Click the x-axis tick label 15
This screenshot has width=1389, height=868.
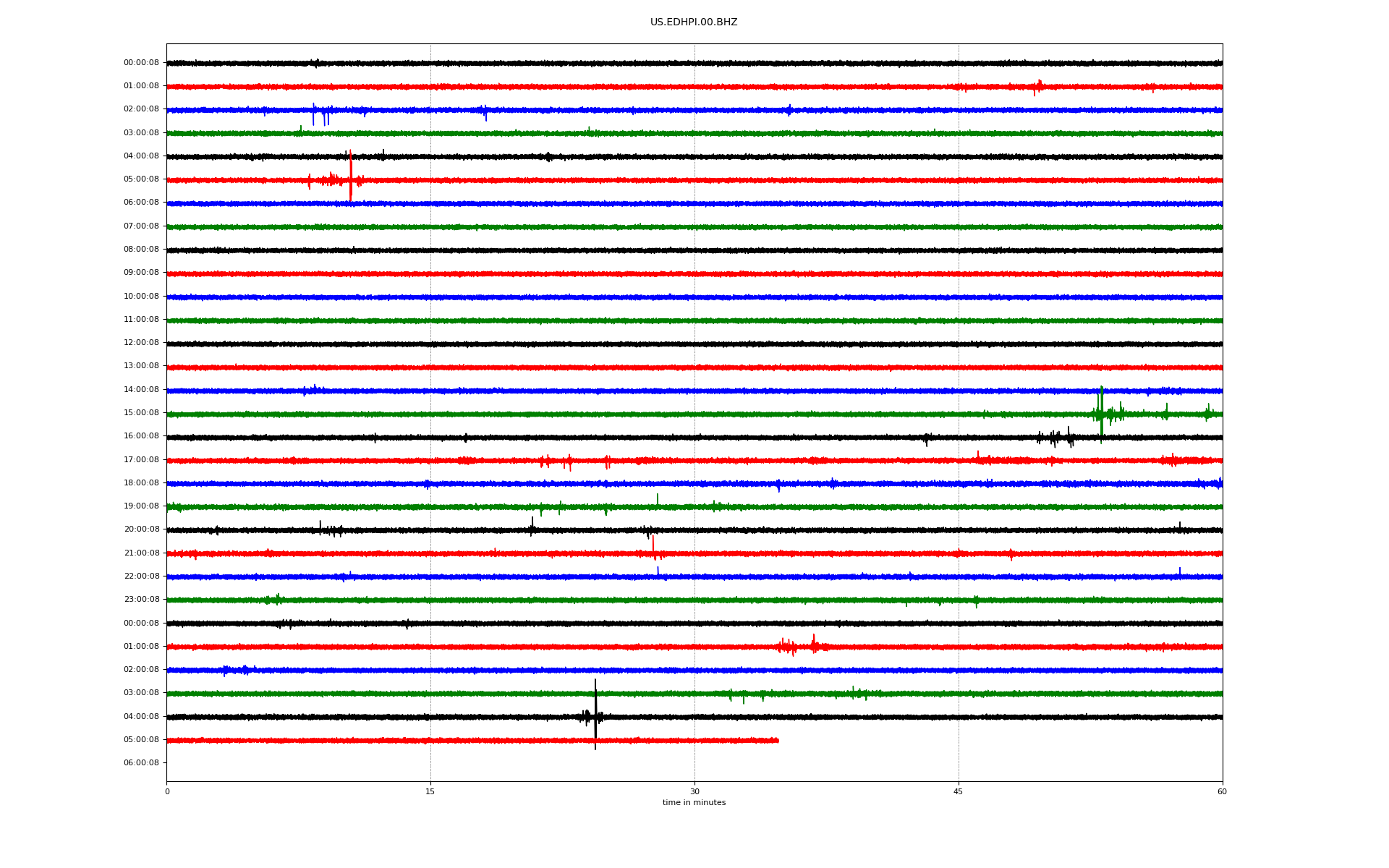pyautogui.click(x=430, y=791)
